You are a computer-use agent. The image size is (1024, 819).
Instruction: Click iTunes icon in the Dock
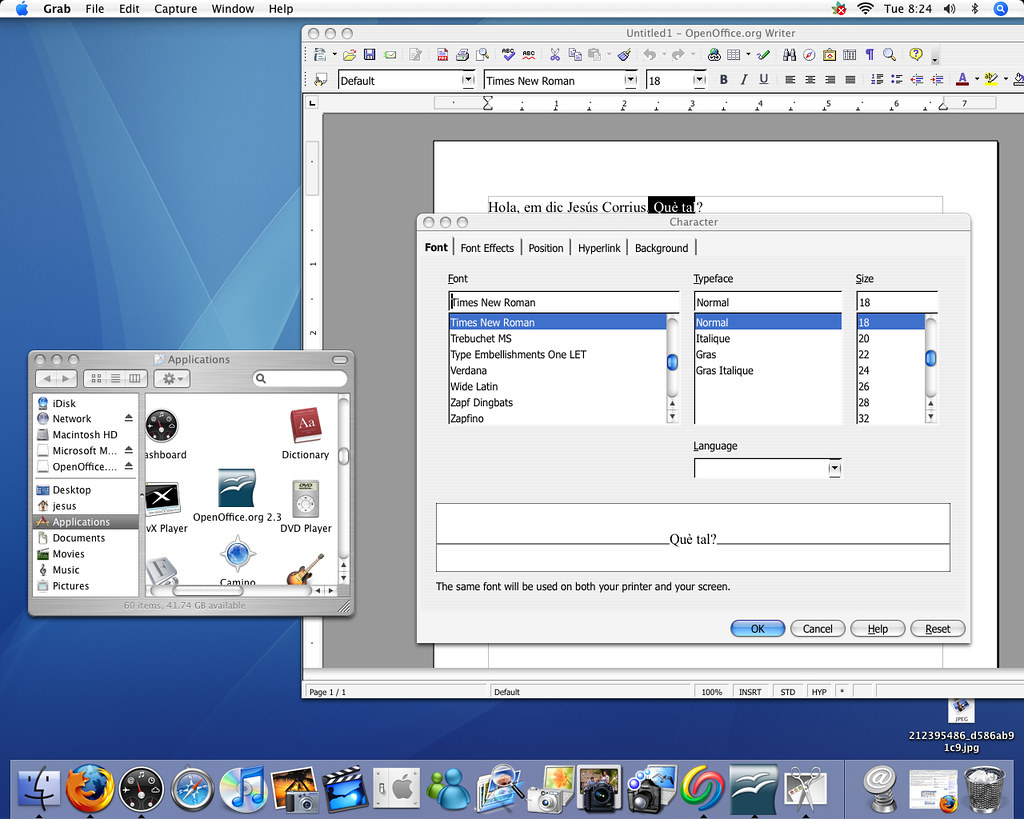(242, 789)
